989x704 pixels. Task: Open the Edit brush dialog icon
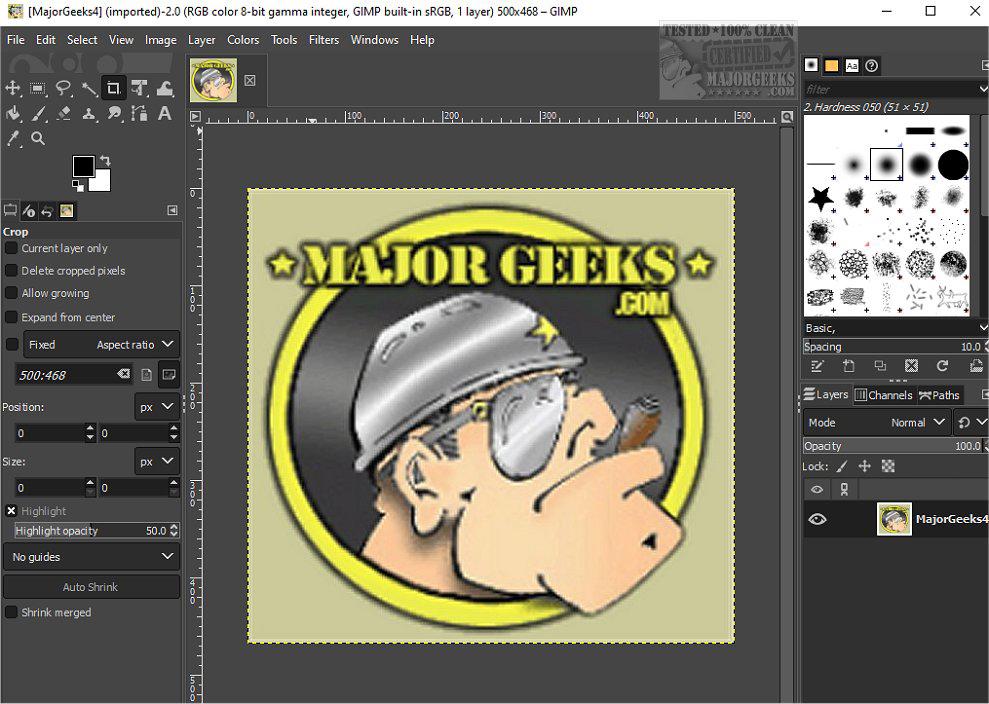(x=817, y=366)
